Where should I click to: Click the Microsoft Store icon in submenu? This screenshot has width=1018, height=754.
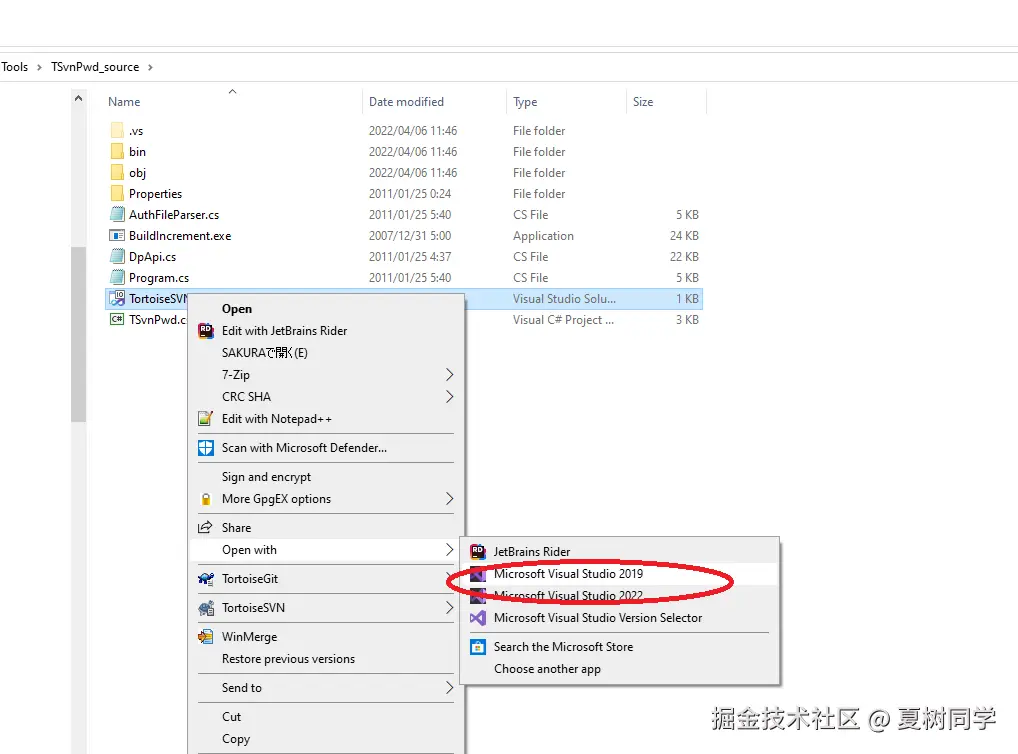478,647
